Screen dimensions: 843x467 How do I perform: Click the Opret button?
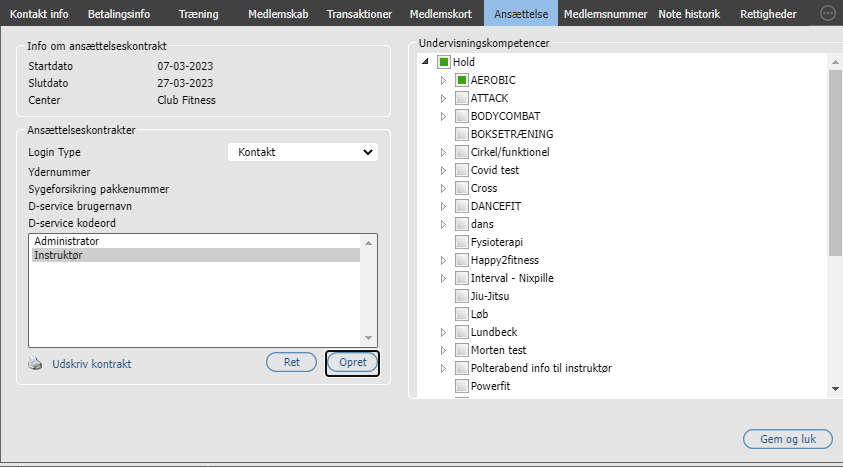coord(353,362)
